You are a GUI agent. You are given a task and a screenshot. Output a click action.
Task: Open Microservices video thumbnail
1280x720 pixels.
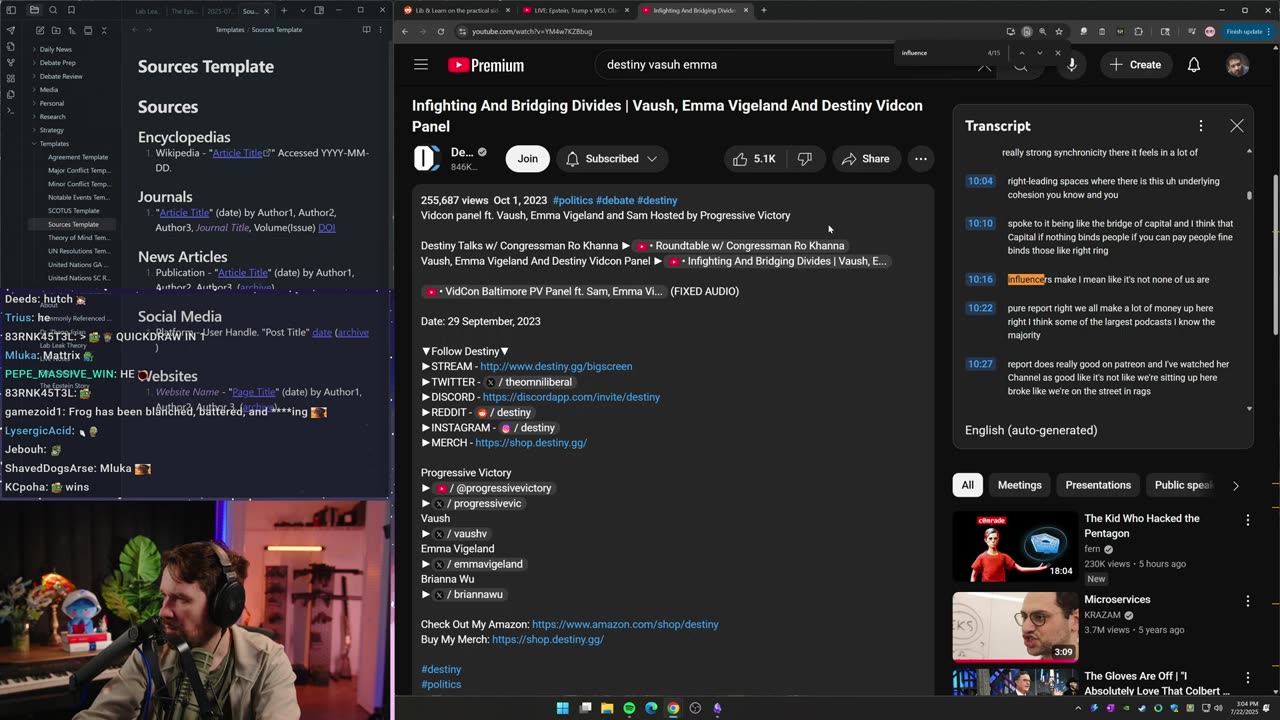pos(1015,628)
